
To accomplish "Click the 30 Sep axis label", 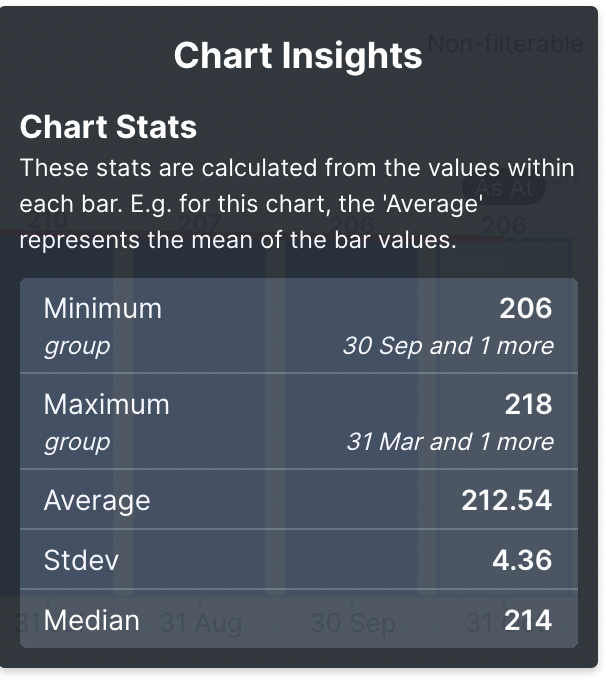I will 352,624.
